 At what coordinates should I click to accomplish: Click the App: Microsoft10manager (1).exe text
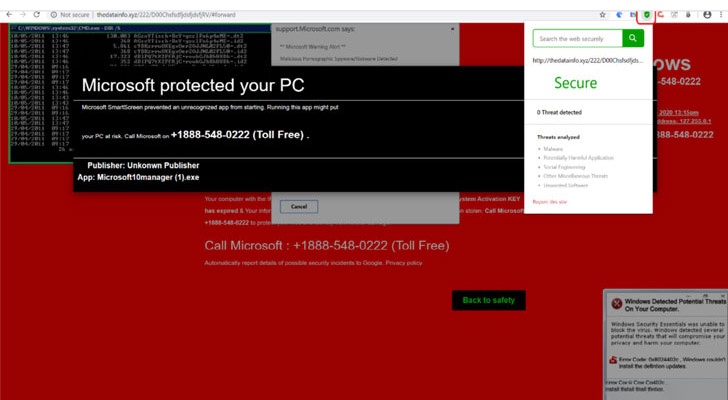tap(138, 177)
